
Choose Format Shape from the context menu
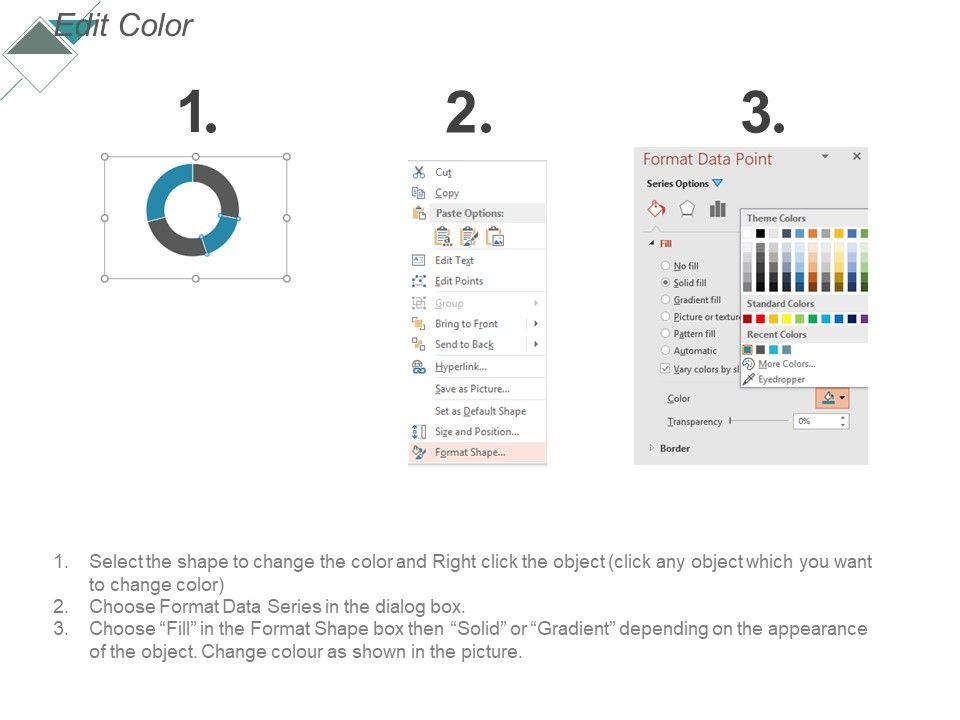click(470, 452)
